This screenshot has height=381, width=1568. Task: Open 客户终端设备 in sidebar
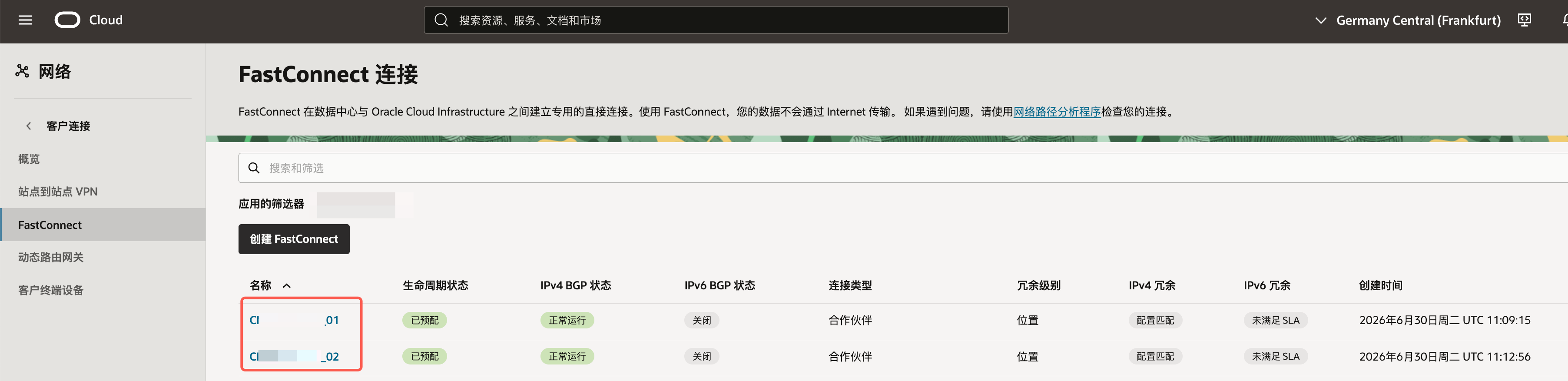[50, 290]
